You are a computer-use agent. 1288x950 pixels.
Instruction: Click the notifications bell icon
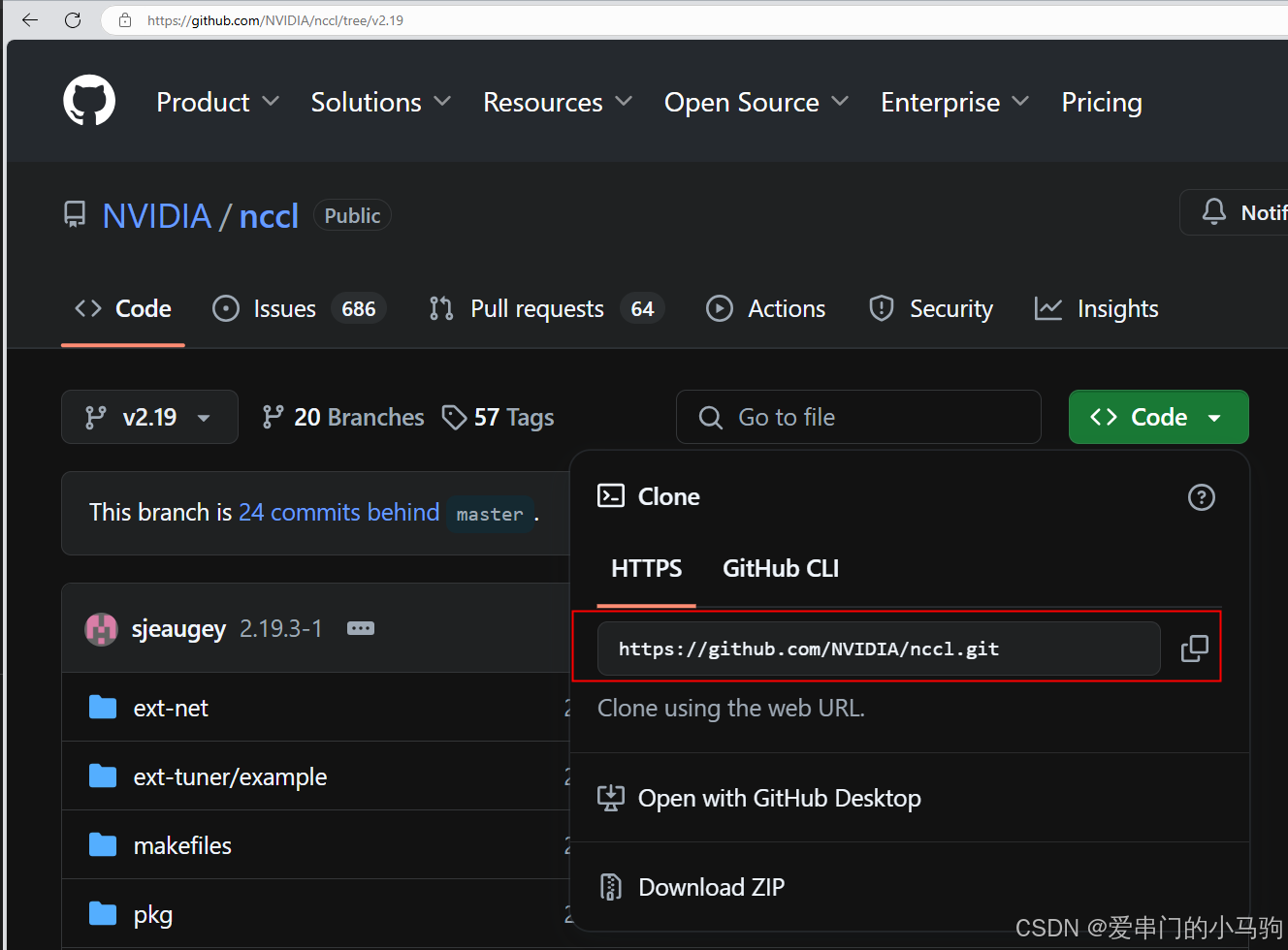point(1213,211)
